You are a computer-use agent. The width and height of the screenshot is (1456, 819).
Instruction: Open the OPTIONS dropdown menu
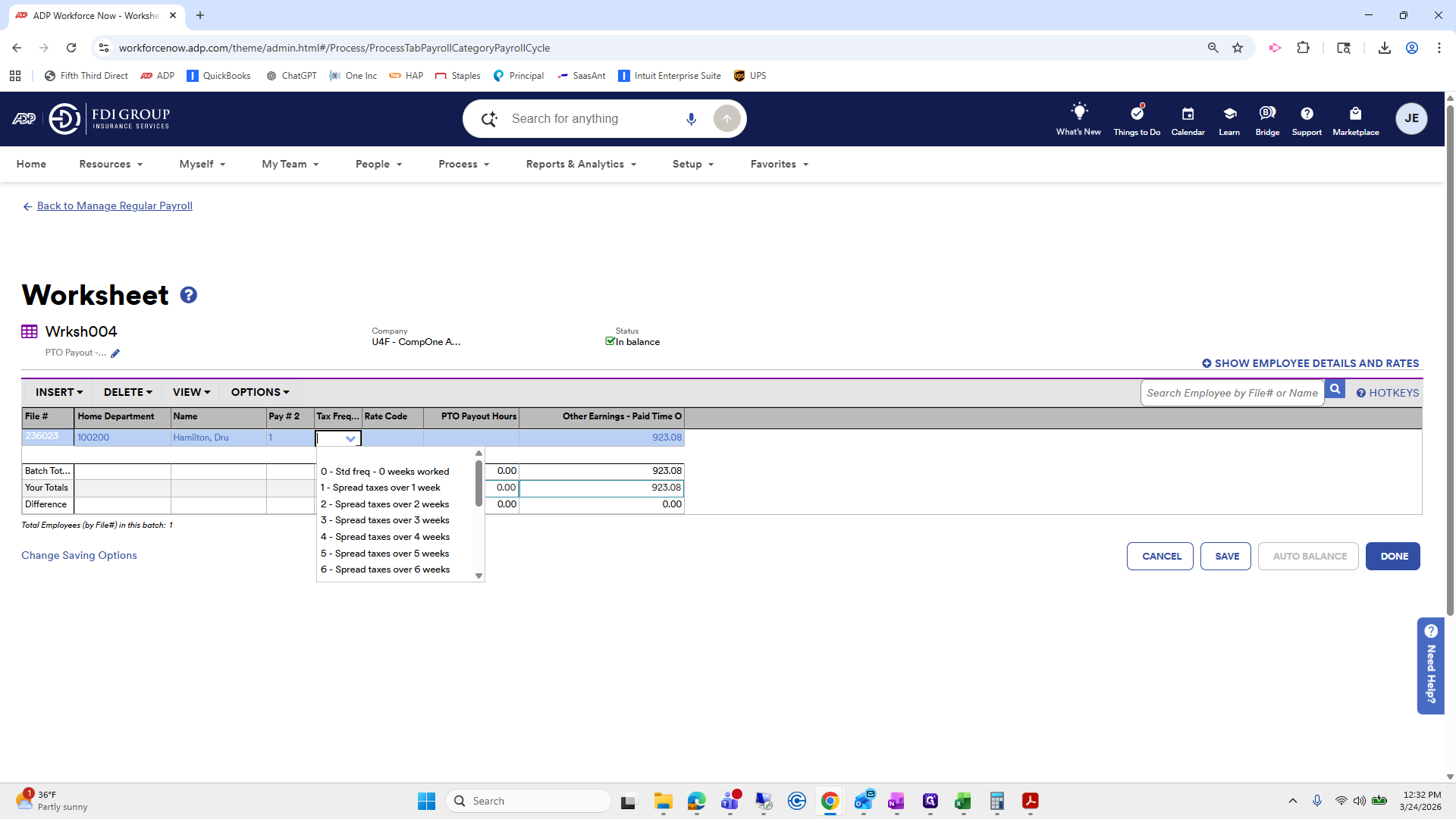(x=259, y=392)
